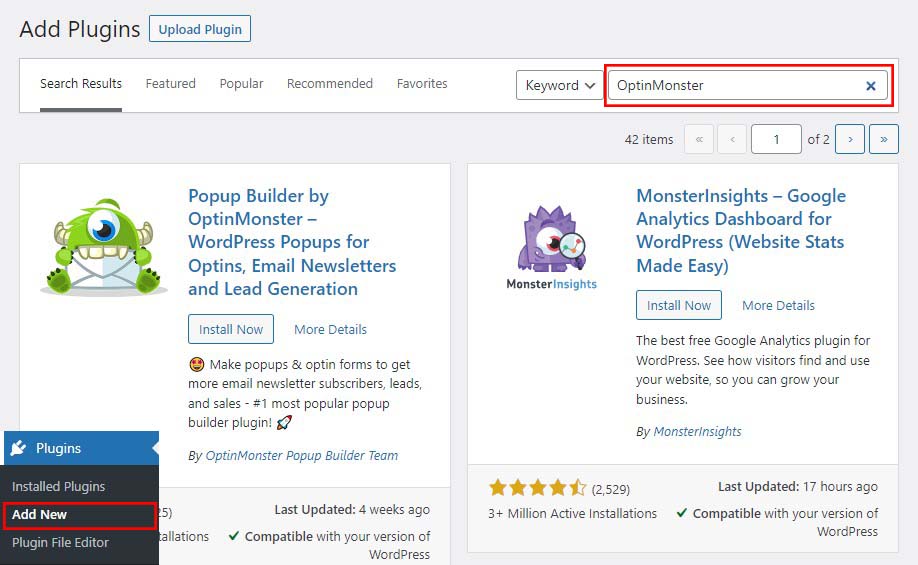
Task: Click the current page number field
Action: click(x=776, y=139)
